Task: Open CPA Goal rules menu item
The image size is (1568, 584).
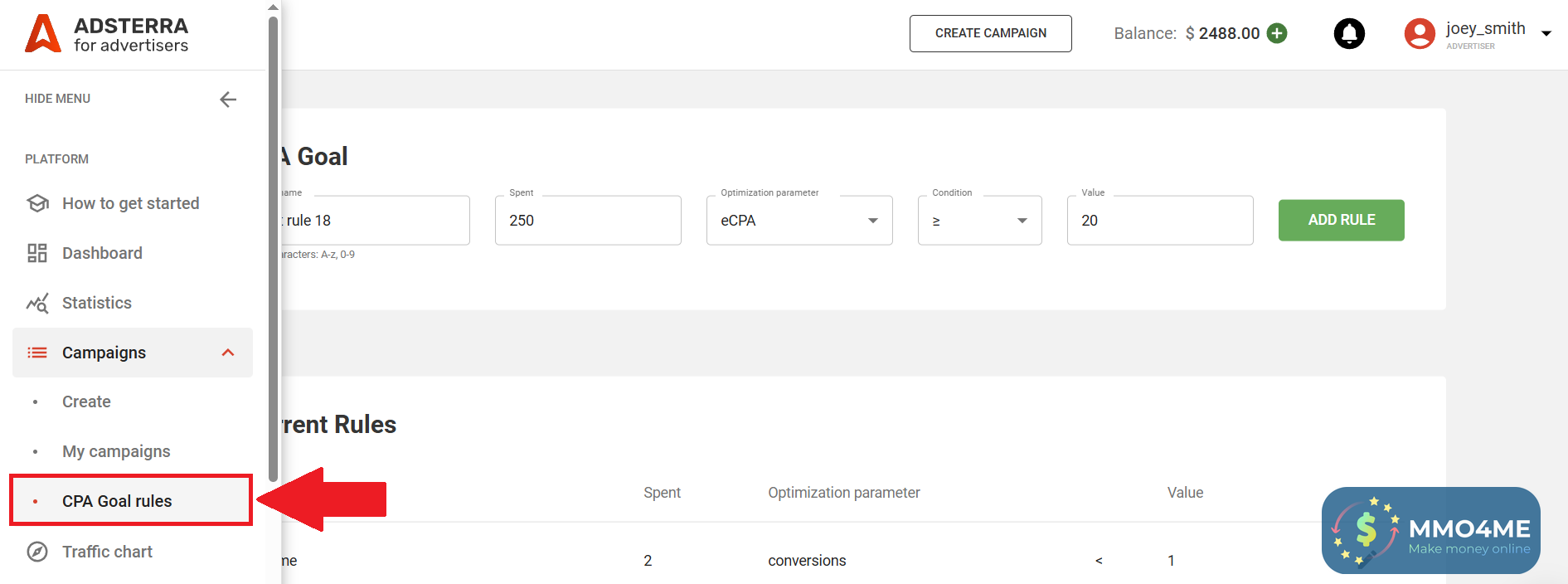Action: [117, 501]
